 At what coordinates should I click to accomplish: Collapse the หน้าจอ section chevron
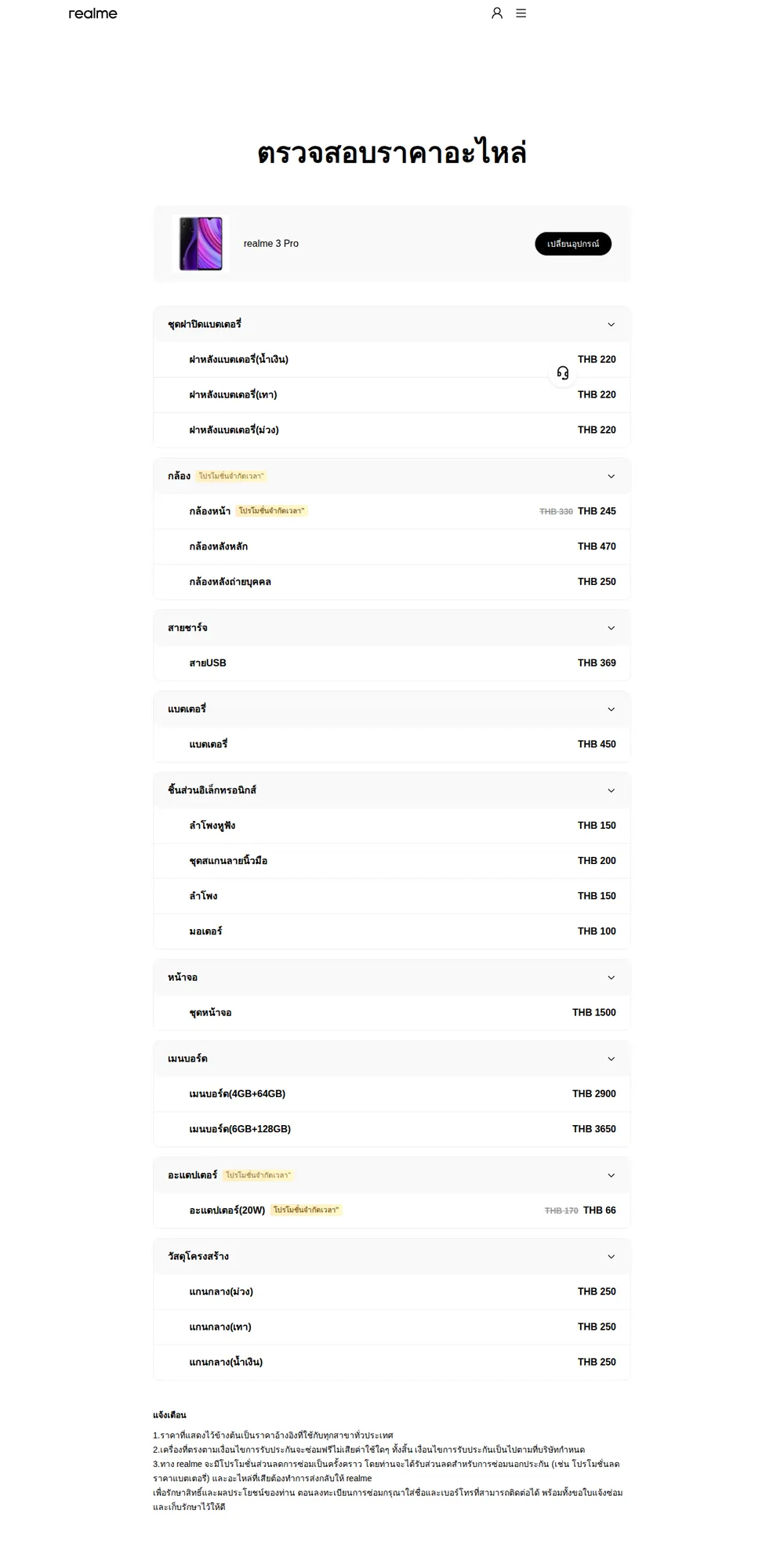612,978
